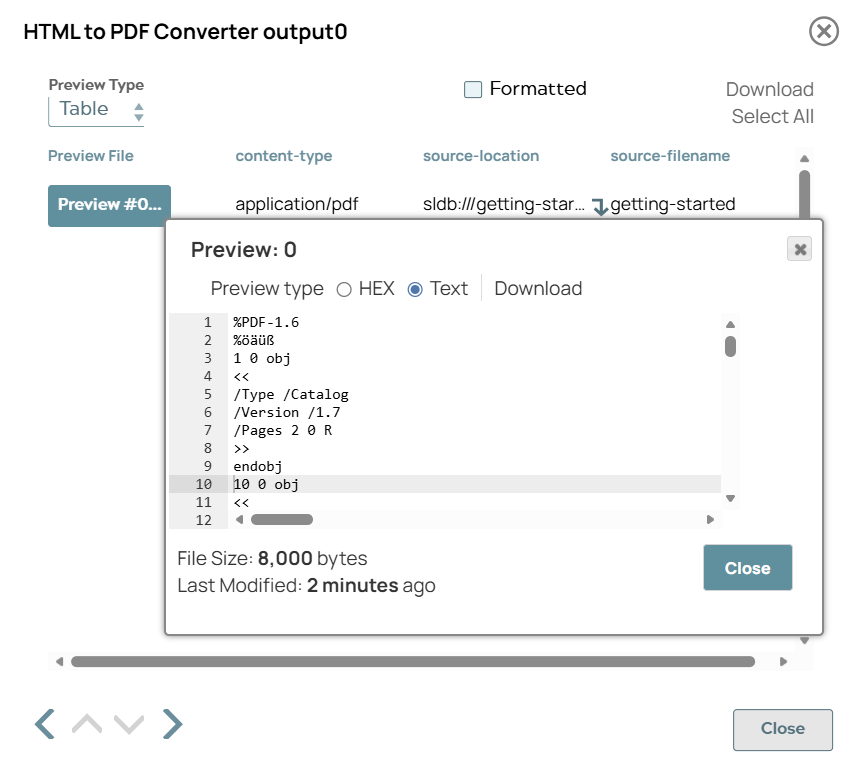Click the upward navigation chevron
This screenshot has height=770, width=862.
[x=86, y=723]
